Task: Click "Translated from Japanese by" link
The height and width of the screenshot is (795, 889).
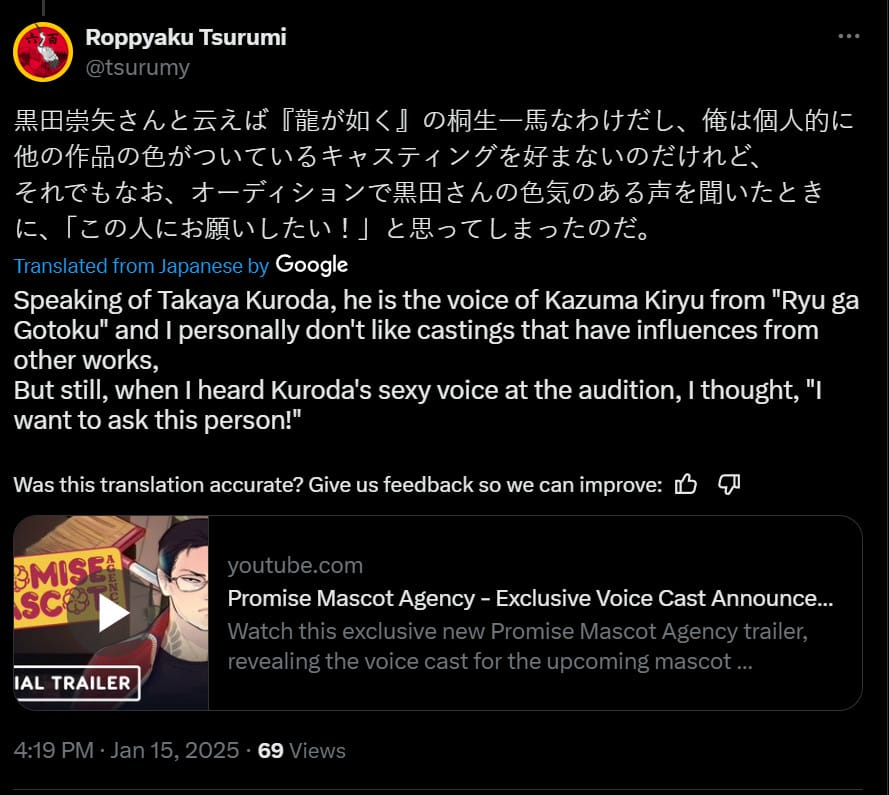Action: tap(141, 266)
